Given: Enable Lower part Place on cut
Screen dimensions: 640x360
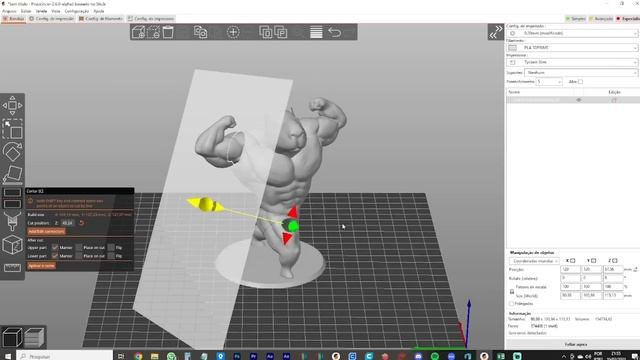Looking at the screenshot, I should click(x=79, y=256).
